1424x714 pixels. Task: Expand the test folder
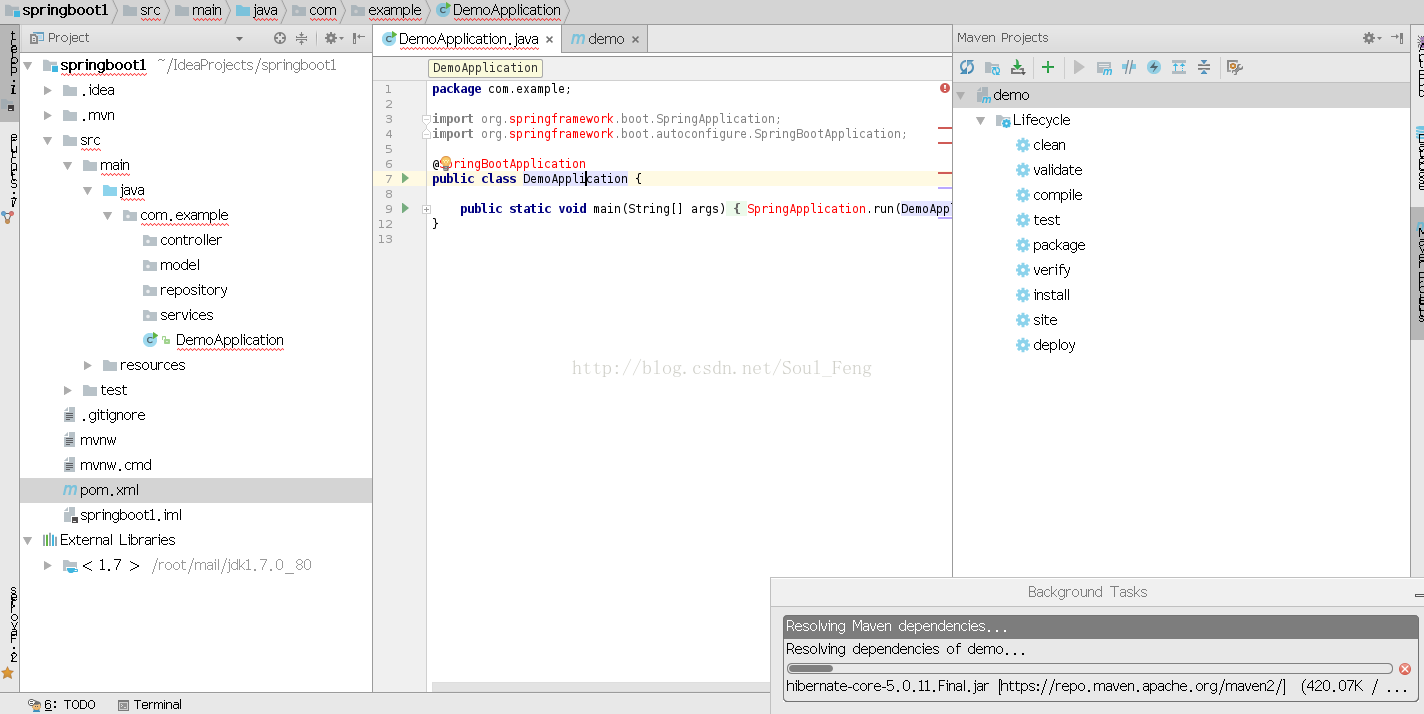pos(68,390)
